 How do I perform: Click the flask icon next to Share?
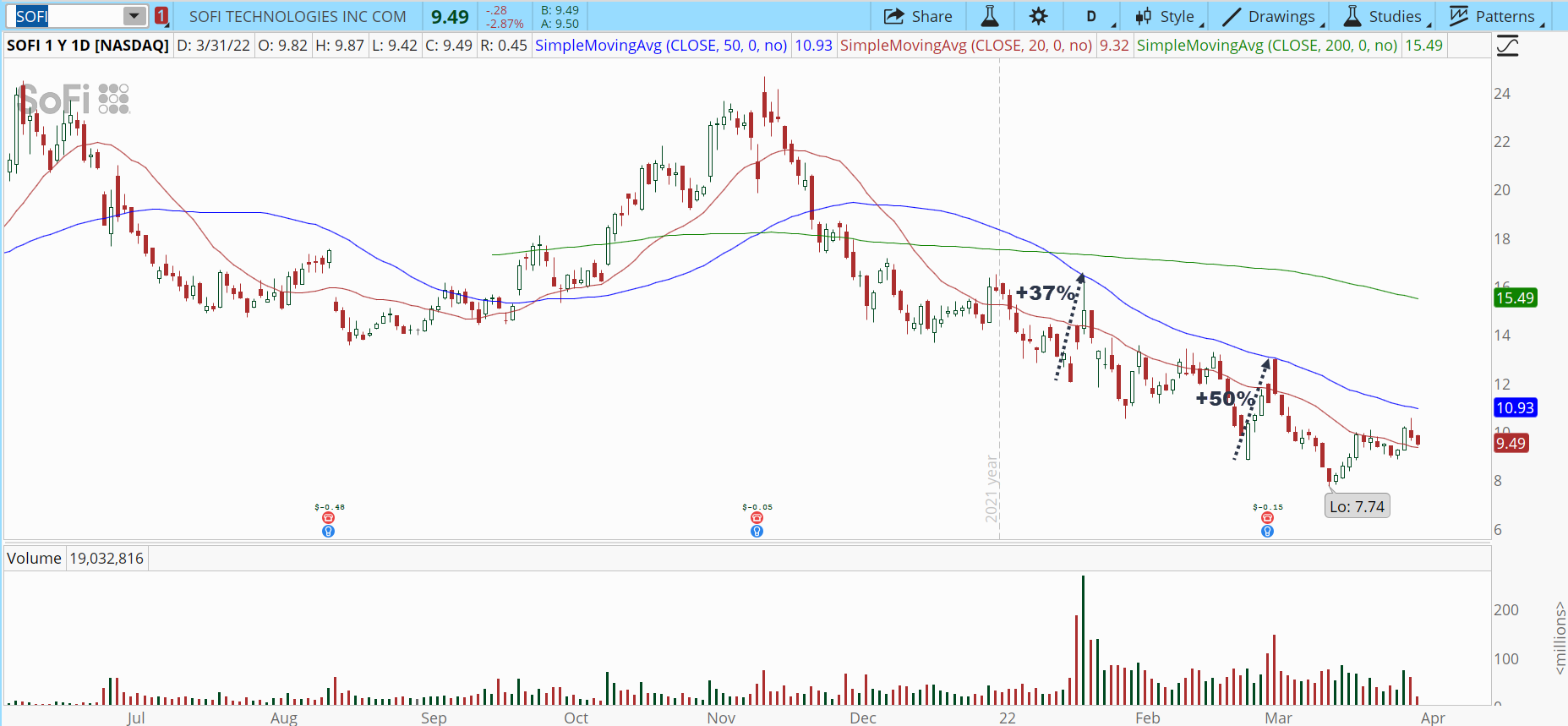(x=990, y=16)
